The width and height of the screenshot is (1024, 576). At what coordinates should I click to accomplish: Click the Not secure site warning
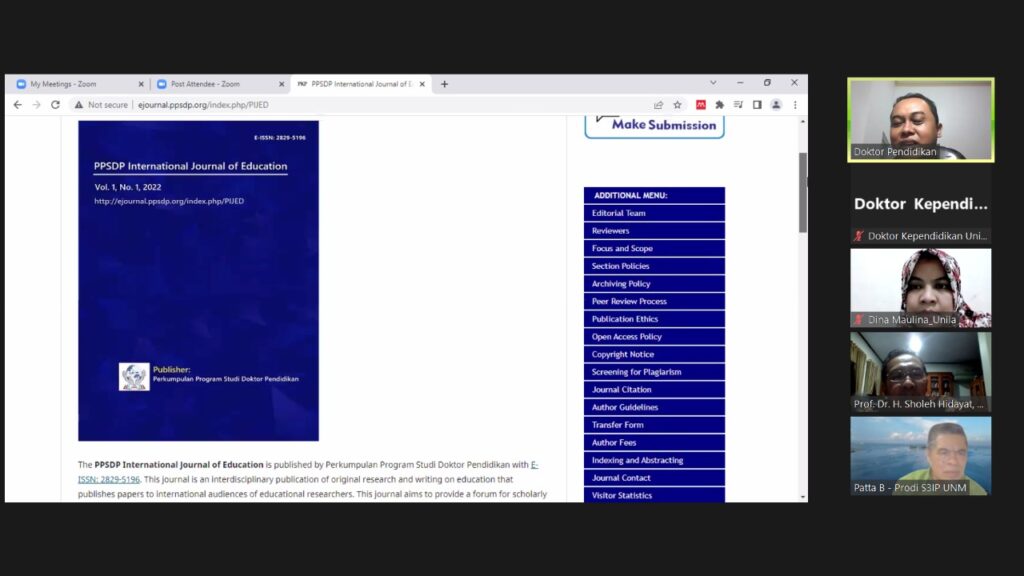coord(101,105)
